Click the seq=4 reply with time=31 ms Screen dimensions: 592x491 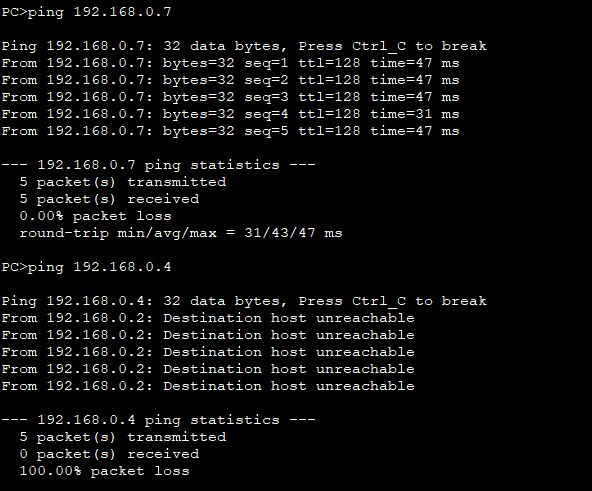[x=230, y=114]
